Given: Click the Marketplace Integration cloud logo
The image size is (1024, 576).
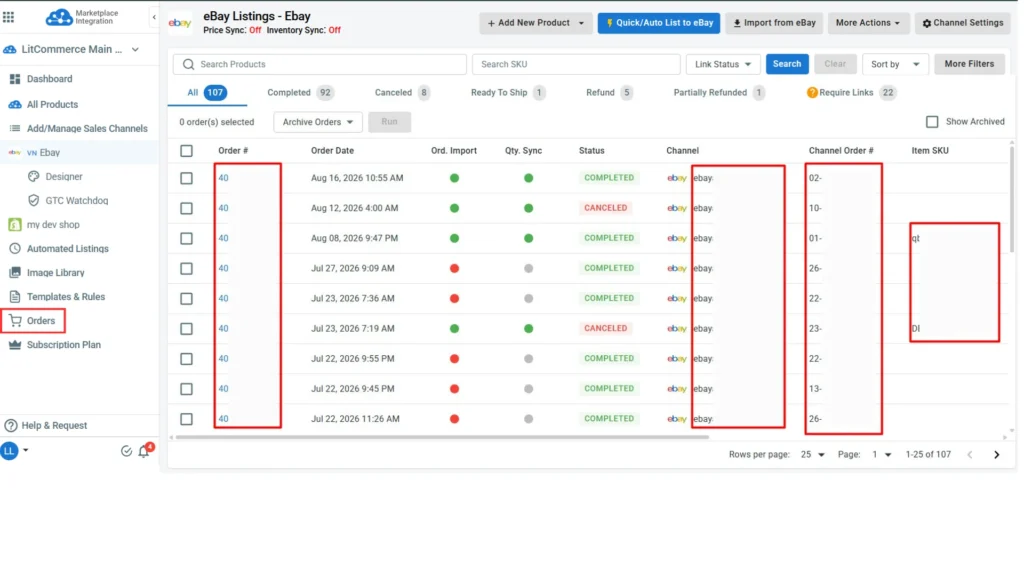Looking at the screenshot, I should [59, 17].
